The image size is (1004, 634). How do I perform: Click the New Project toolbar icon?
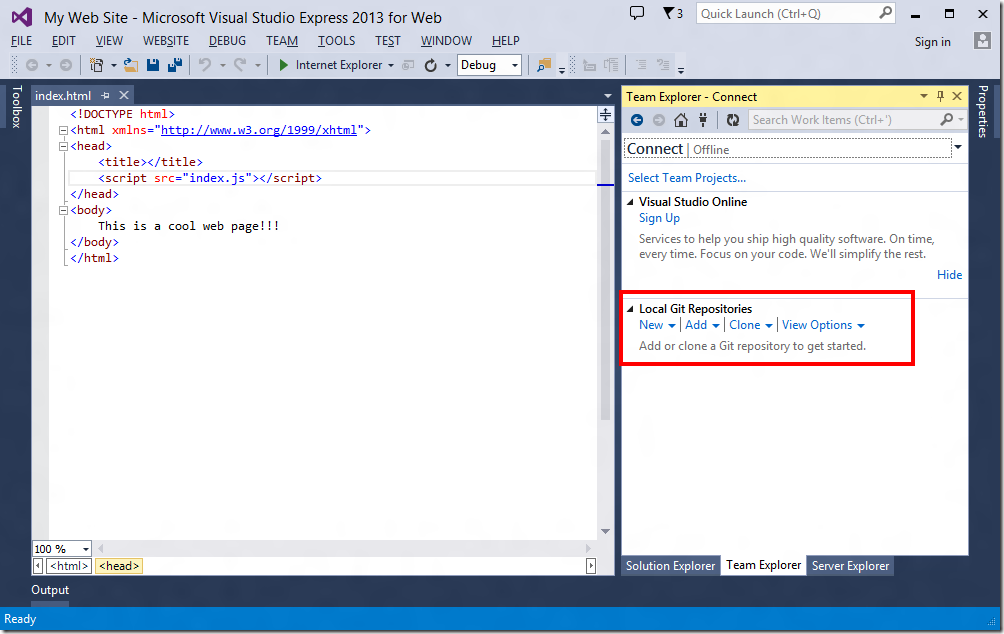pyautogui.click(x=97, y=65)
